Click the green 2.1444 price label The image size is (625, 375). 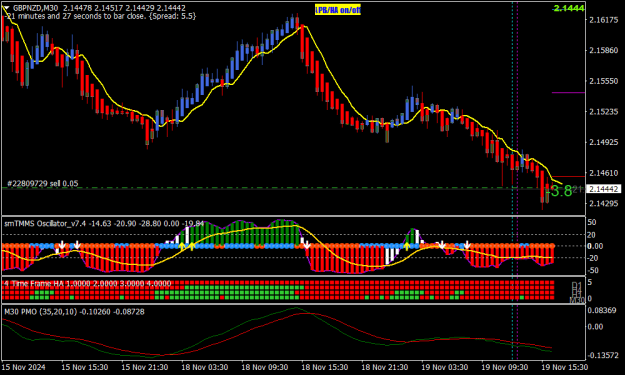569,8
